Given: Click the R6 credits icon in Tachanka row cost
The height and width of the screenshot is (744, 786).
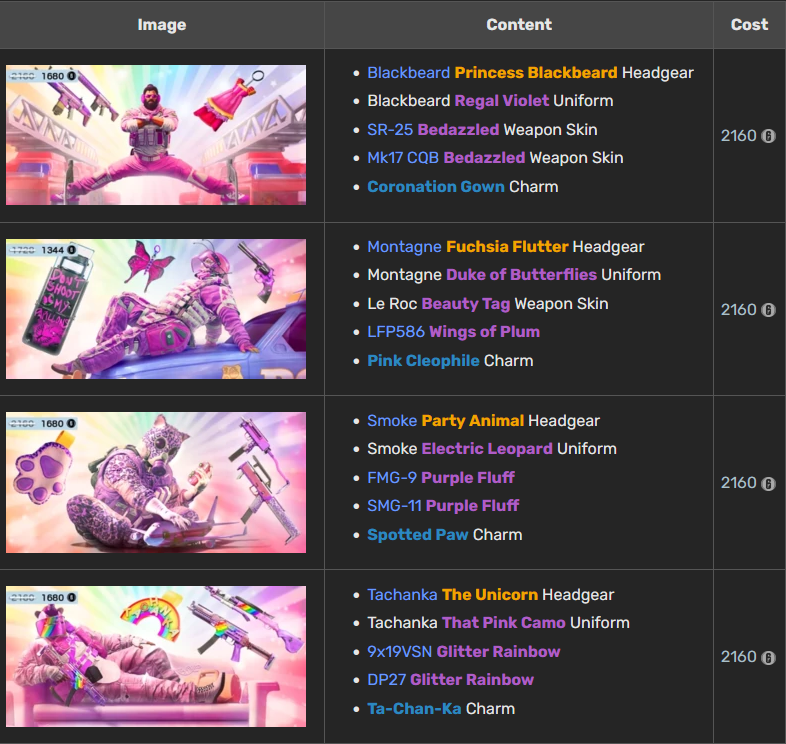Looking at the screenshot, I should (x=768, y=657).
